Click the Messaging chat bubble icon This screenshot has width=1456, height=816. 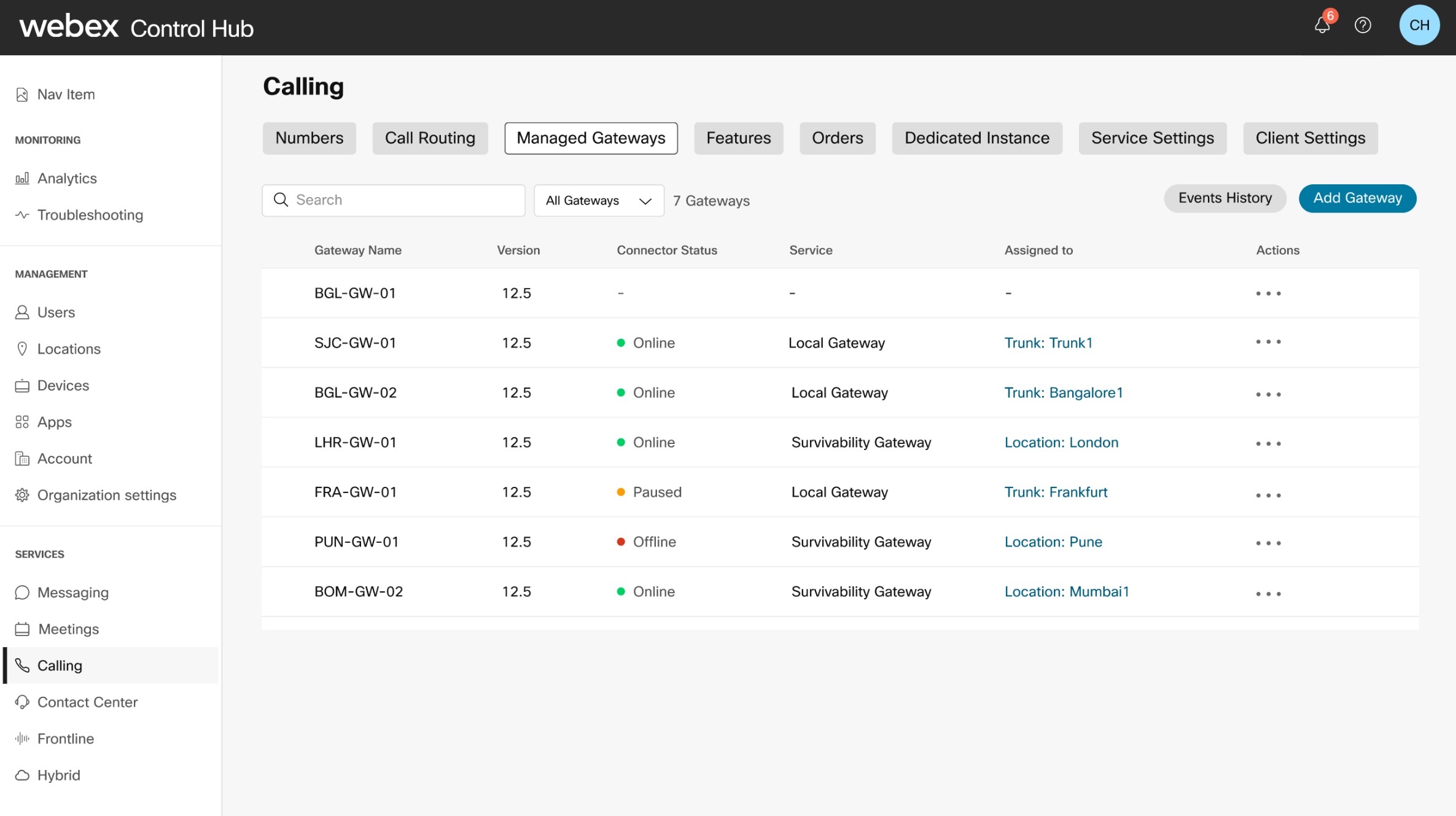coord(22,593)
